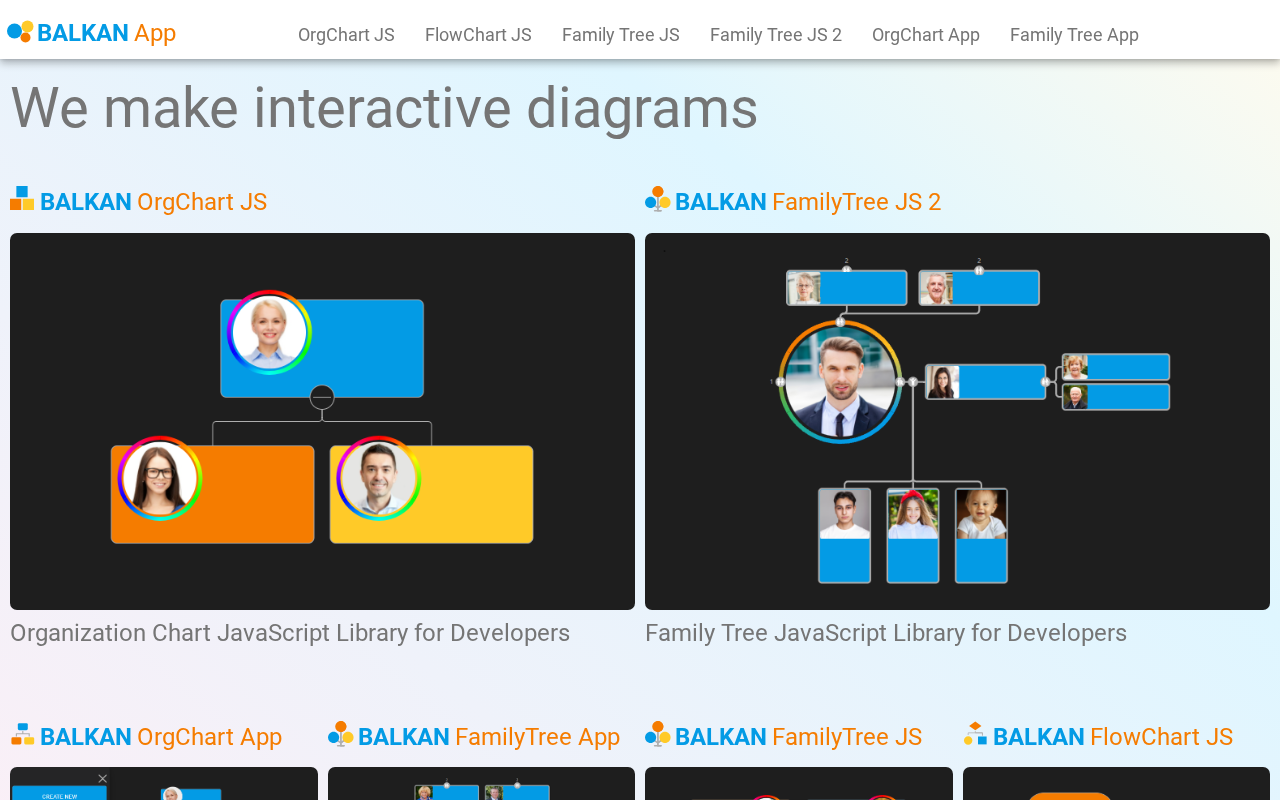Screen dimensions: 1280x800
Task: Click the man avatar in the yellow node
Action: click(378, 478)
